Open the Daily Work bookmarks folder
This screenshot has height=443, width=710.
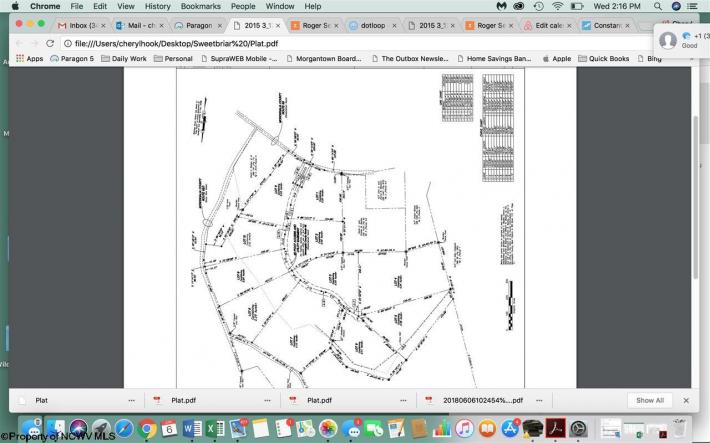click(x=122, y=59)
